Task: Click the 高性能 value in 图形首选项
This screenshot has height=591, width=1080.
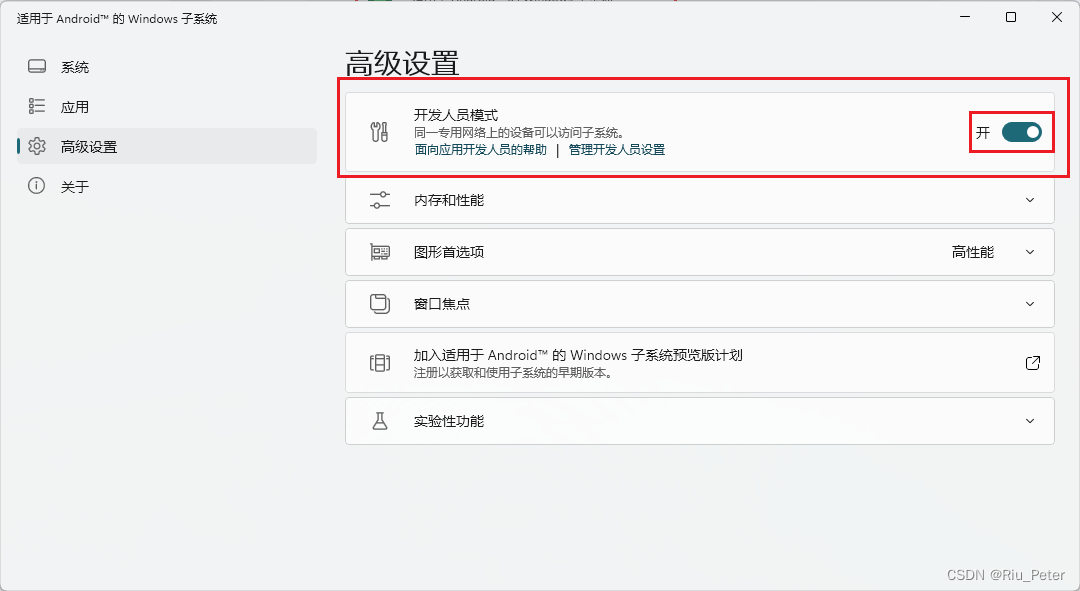Action: pos(973,252)
